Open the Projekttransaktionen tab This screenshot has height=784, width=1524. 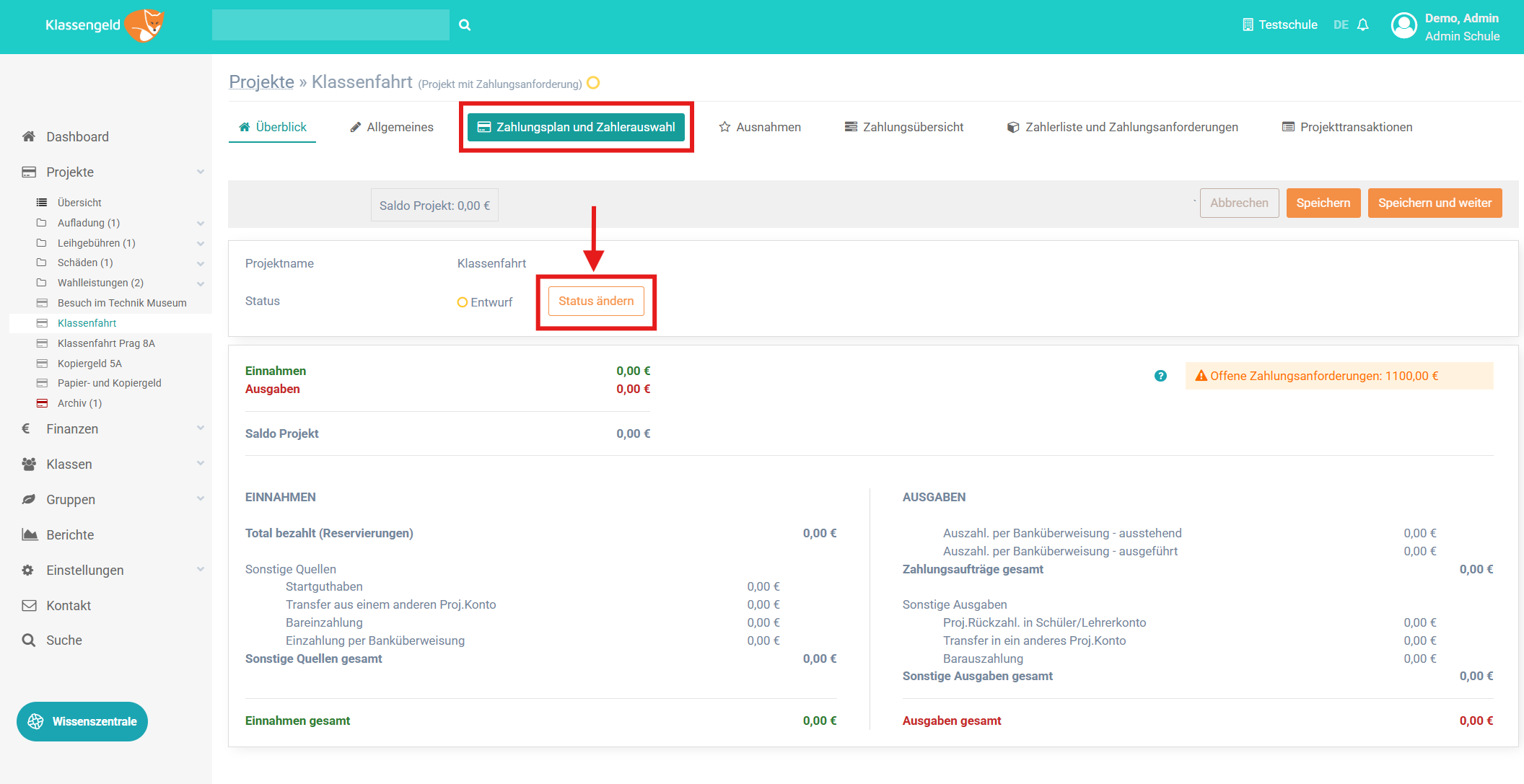pos(1346,128)
